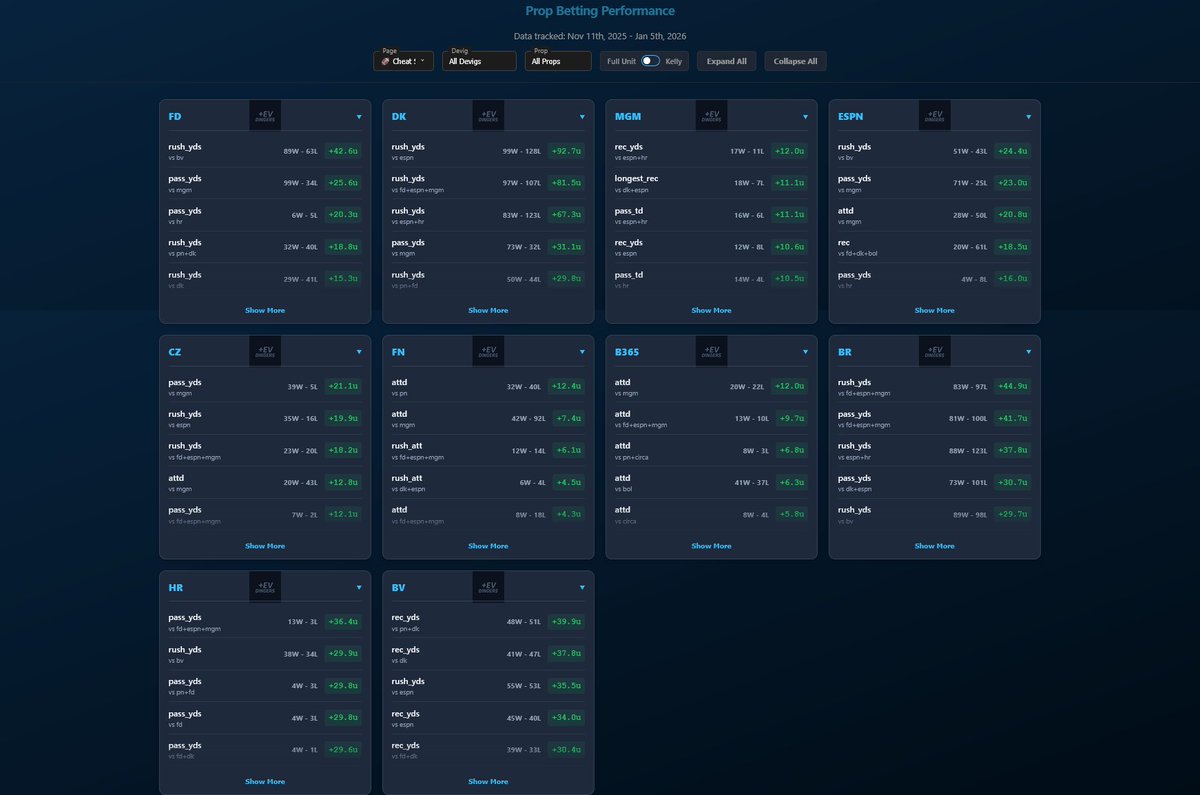Image resolution: width=1200 pixels, height=795 pixels.
Task: Select rush_att vs fd+espn+mgm row in FN
Action: coord(488,451)
